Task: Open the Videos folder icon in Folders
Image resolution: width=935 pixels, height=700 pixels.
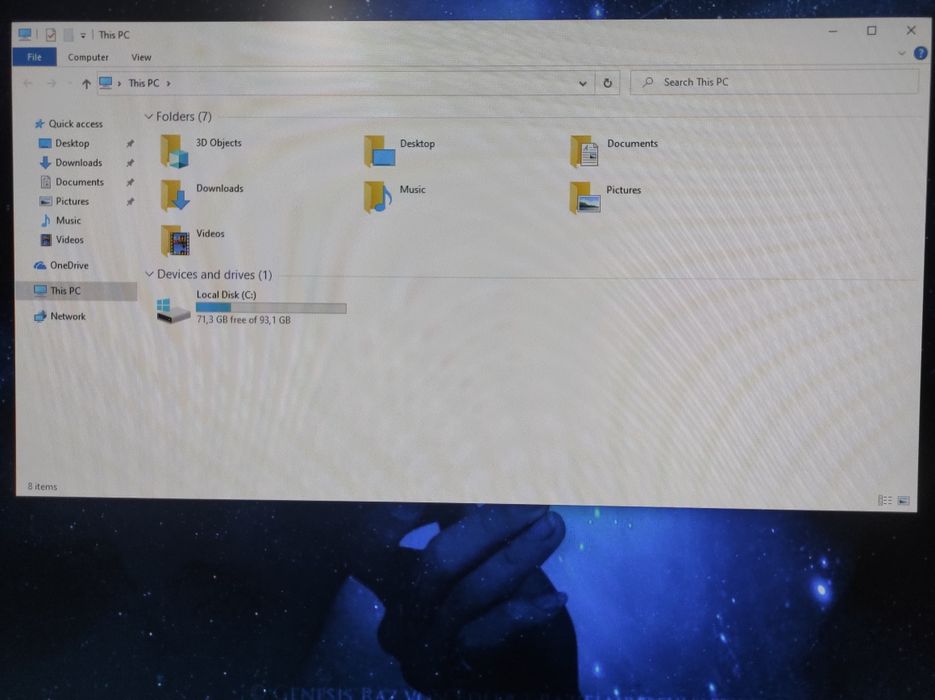Action: (x=175, y=240)
